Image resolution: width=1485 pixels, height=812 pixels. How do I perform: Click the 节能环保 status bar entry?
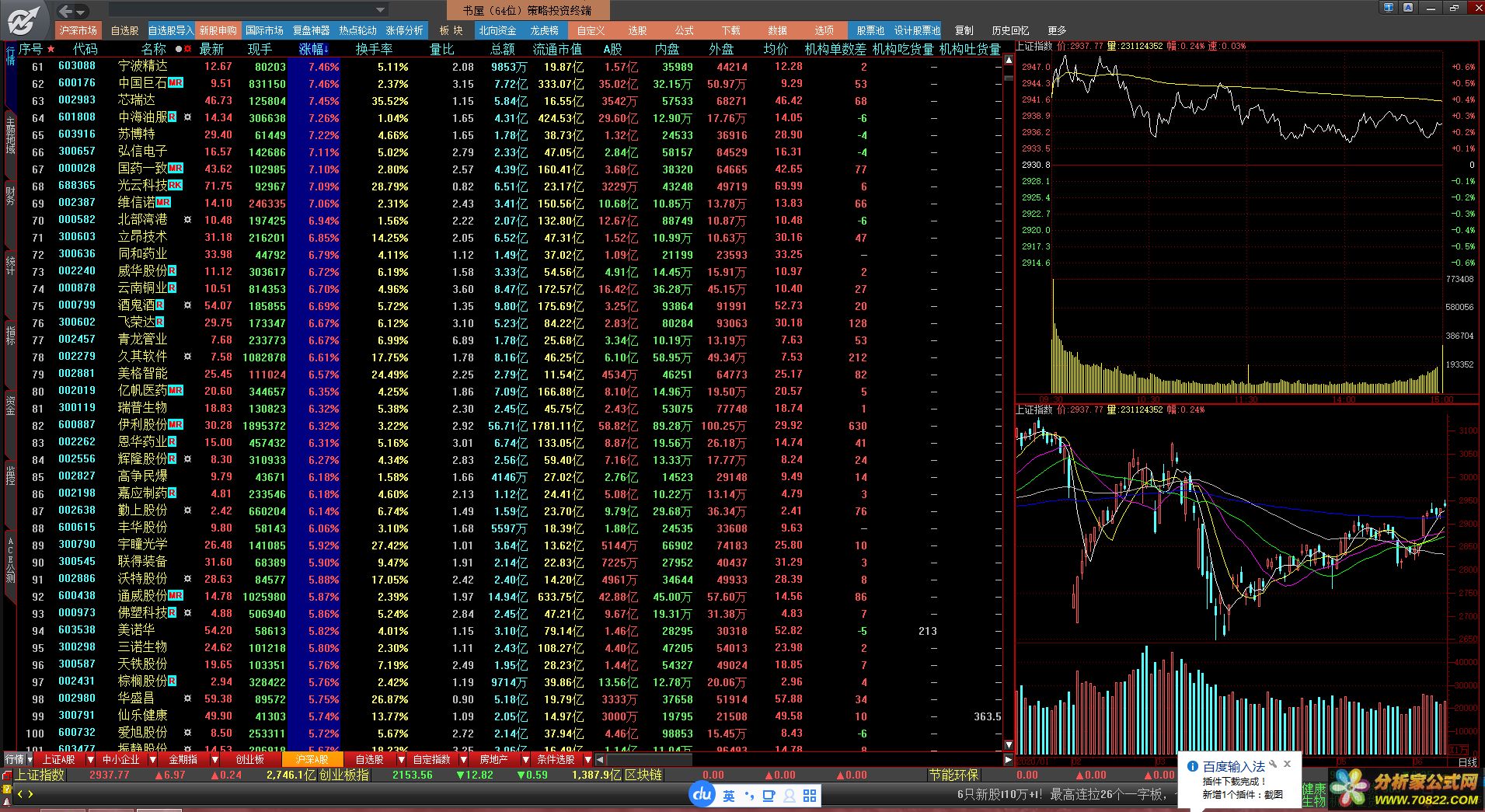[954, 775]
